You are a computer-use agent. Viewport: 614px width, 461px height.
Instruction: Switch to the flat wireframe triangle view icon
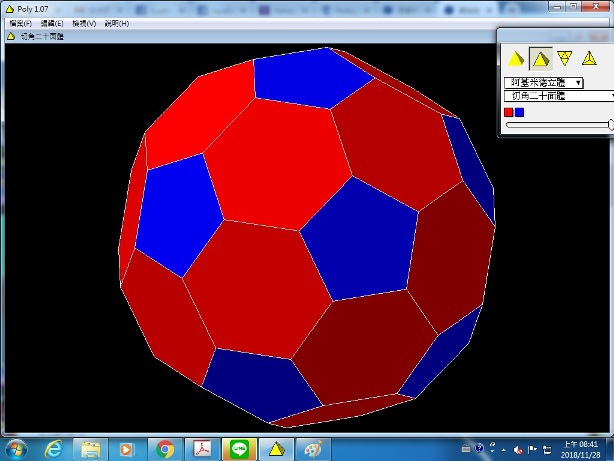(x=589, y=58)
